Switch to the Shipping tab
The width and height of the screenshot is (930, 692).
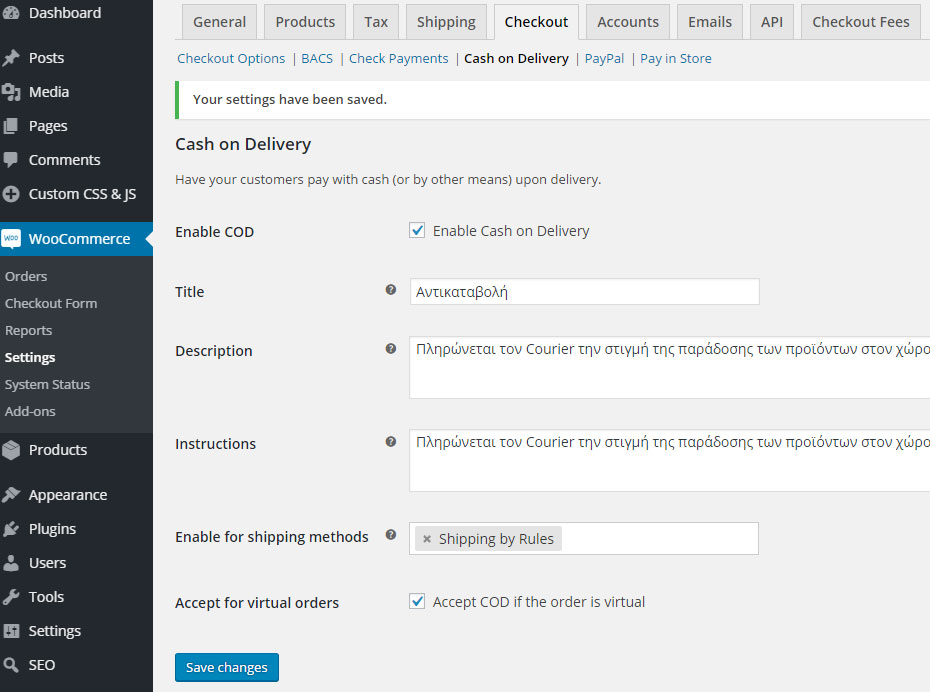pyautogui.click(x=446, y=22)
